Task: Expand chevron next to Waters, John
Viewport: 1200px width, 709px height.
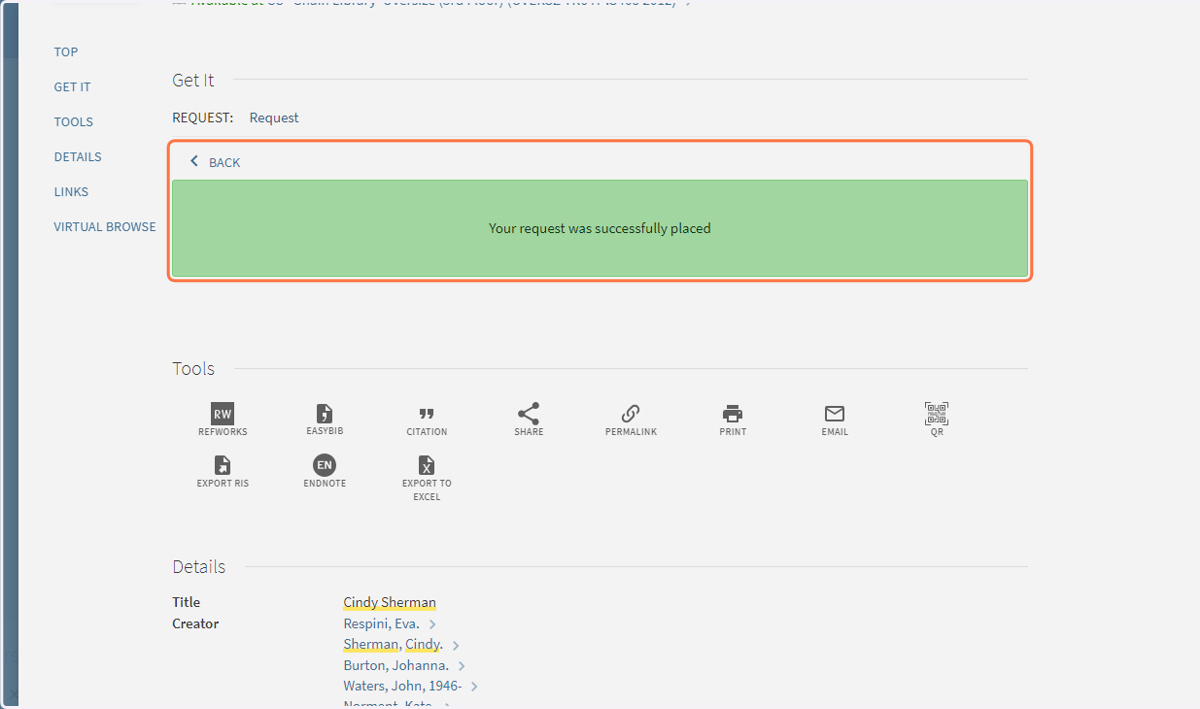Action: click(x=475, y=687)
